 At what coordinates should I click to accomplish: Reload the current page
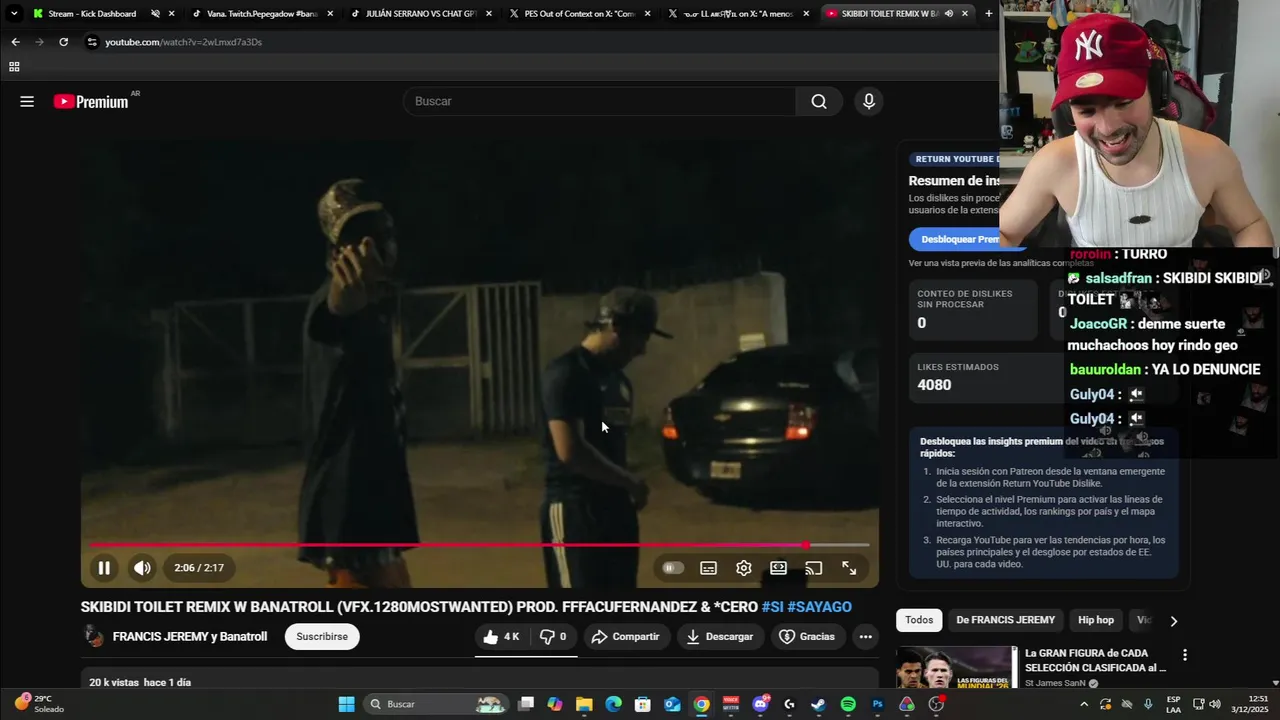[63, 42]
